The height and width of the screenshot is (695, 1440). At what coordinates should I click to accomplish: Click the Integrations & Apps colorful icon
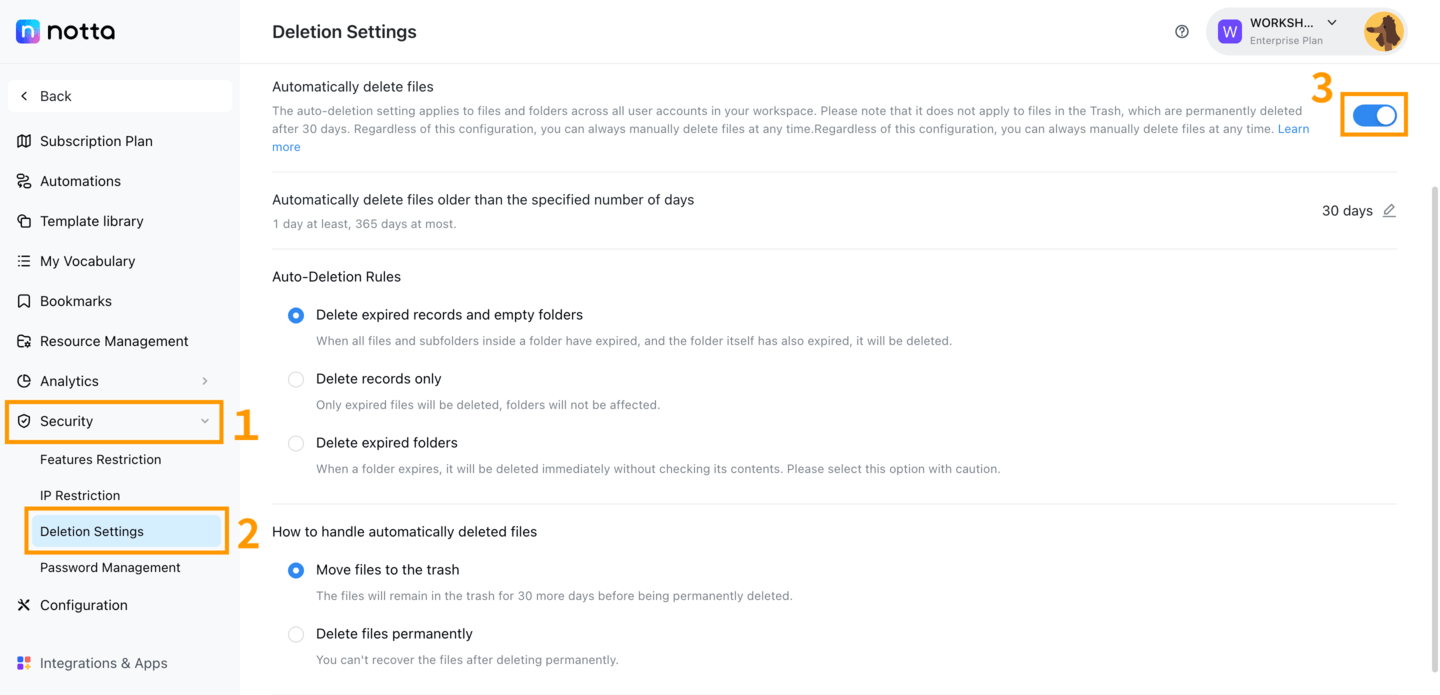(x=24, y=663)
